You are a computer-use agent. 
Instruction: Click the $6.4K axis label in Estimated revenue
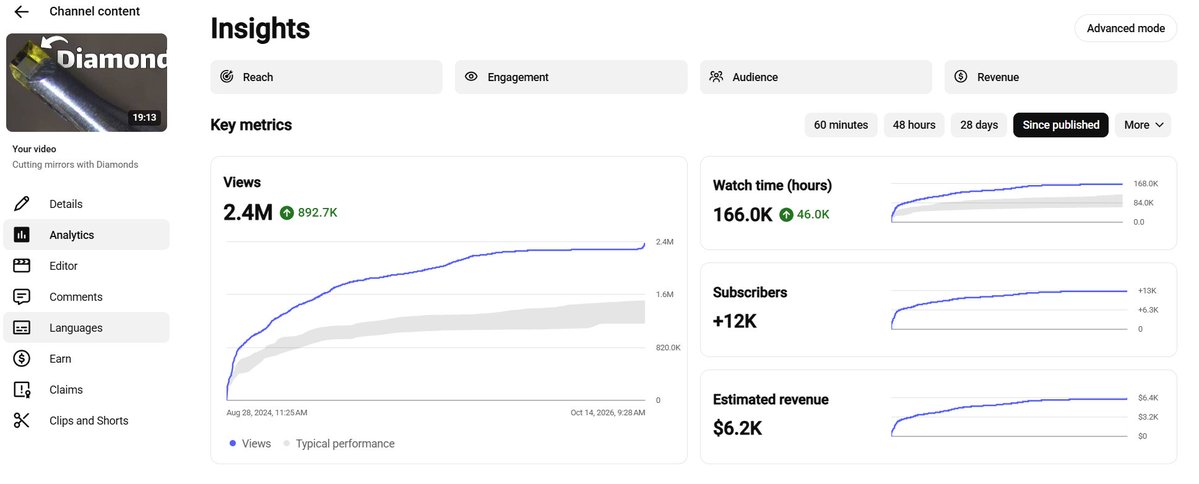pyautogui.click(x=1148, y=398)
